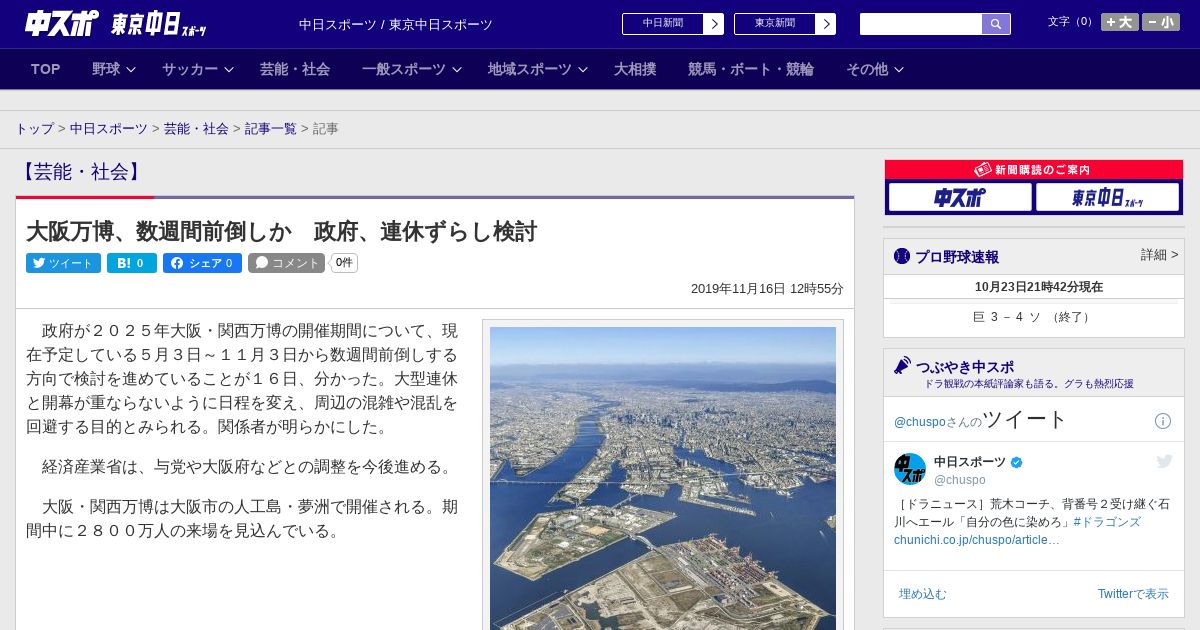1200x630 pixels.
Task: Click the 中日新聞 link button
Action: [x=672, y=24]
